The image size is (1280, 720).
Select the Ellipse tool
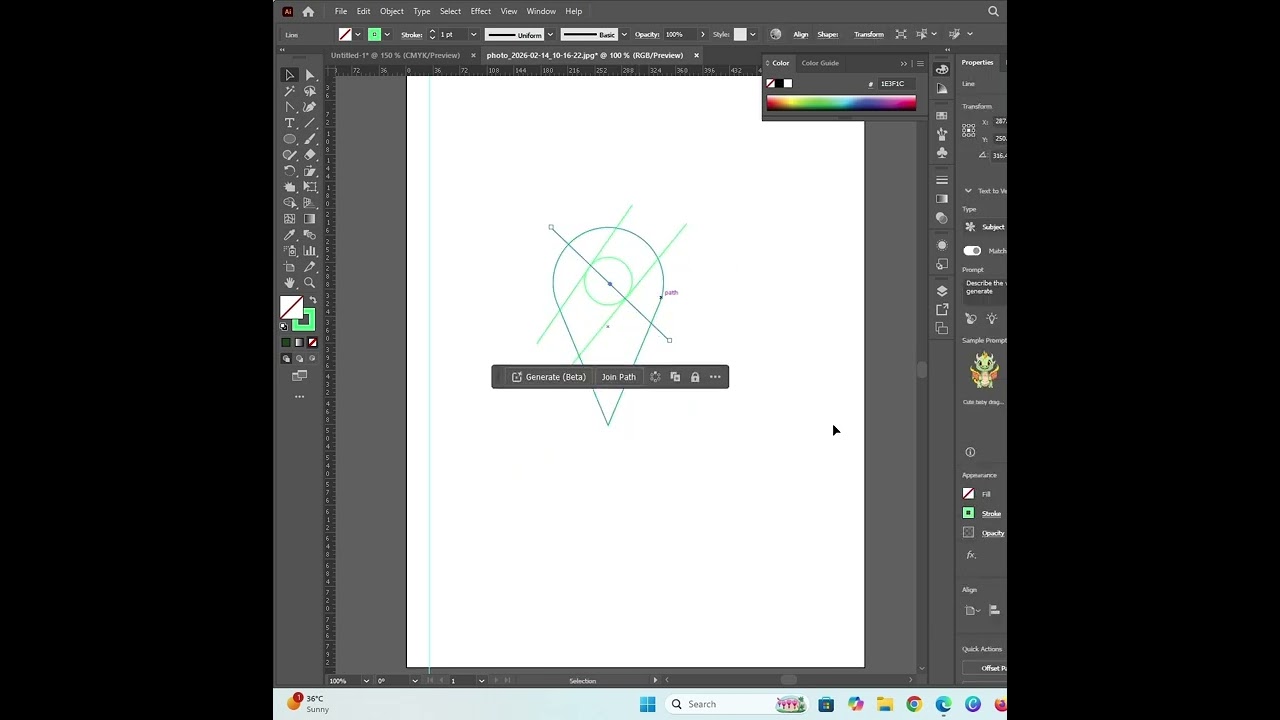(x=290, y=139)
